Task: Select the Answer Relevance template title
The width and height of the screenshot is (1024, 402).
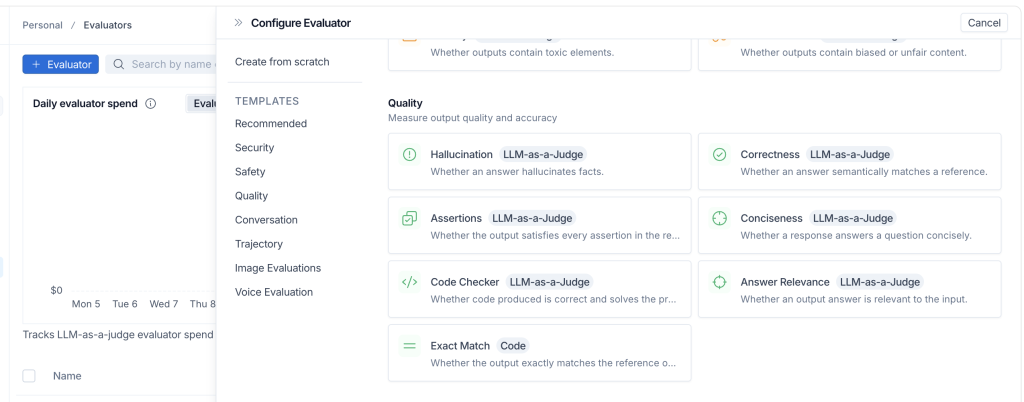Action: [x=785, y=283]
